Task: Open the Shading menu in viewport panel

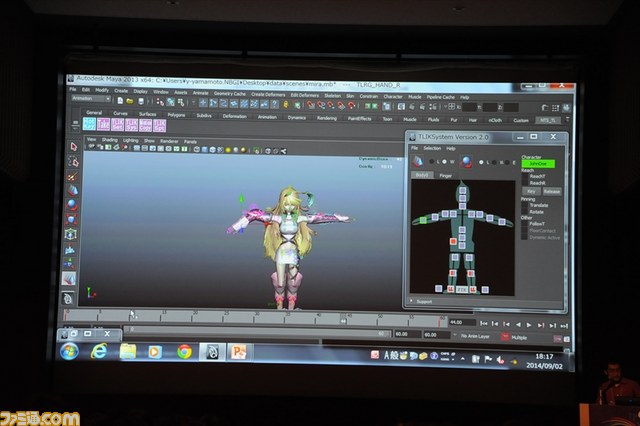Action: point(109,140)
